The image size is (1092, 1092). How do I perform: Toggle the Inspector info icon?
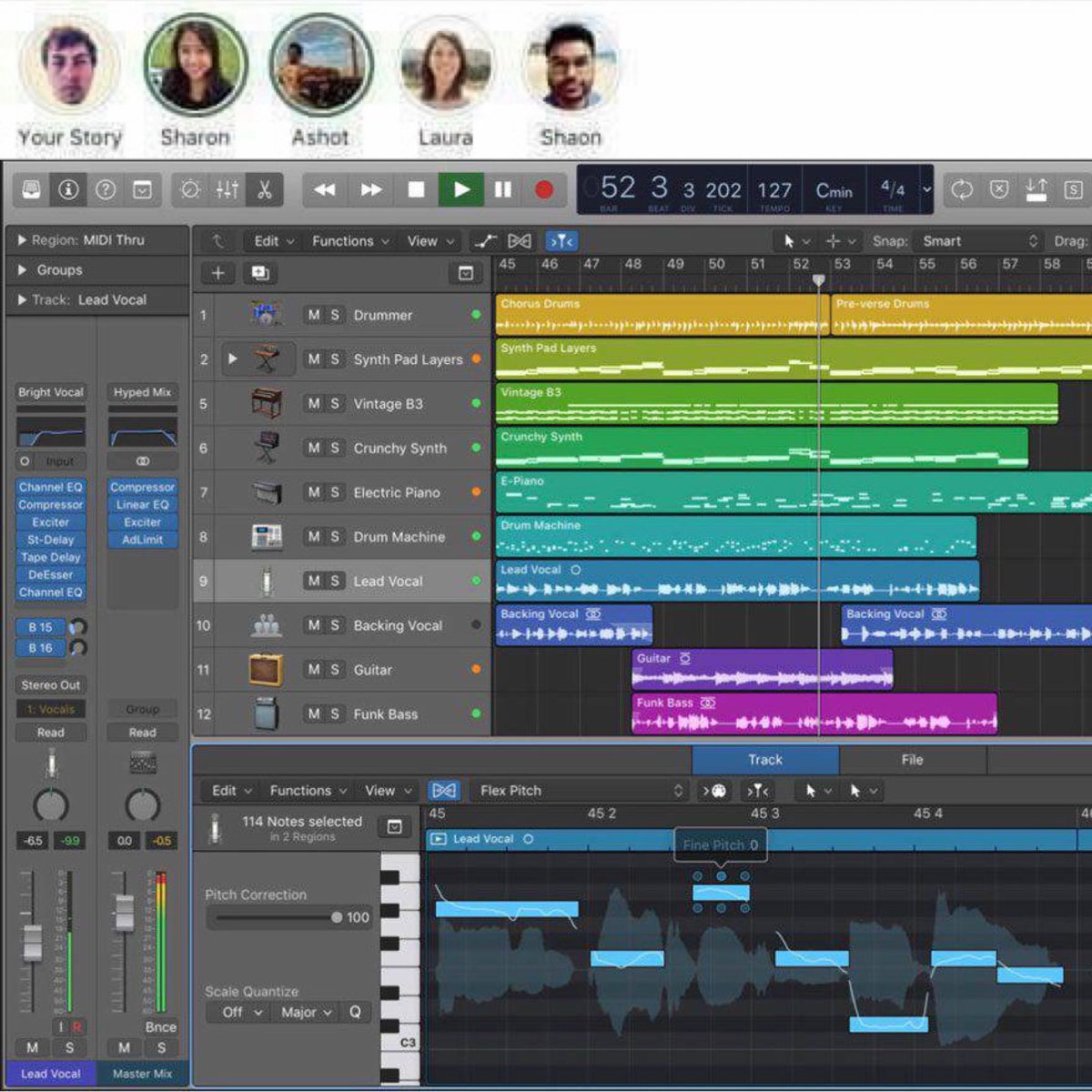click(68, 190)
